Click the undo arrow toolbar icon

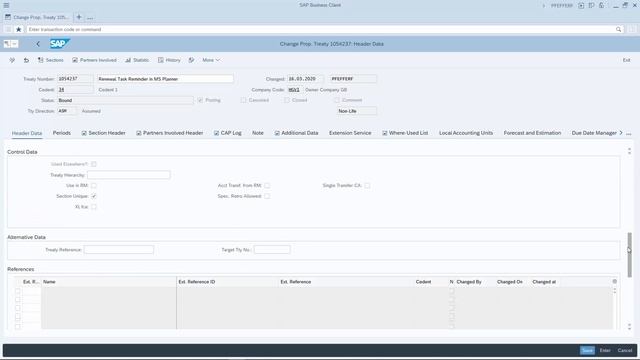[26, 60]
